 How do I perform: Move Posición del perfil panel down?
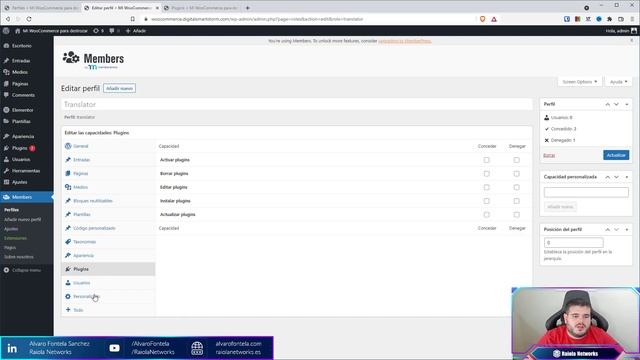pyautogui.click(x=617, y=230)
